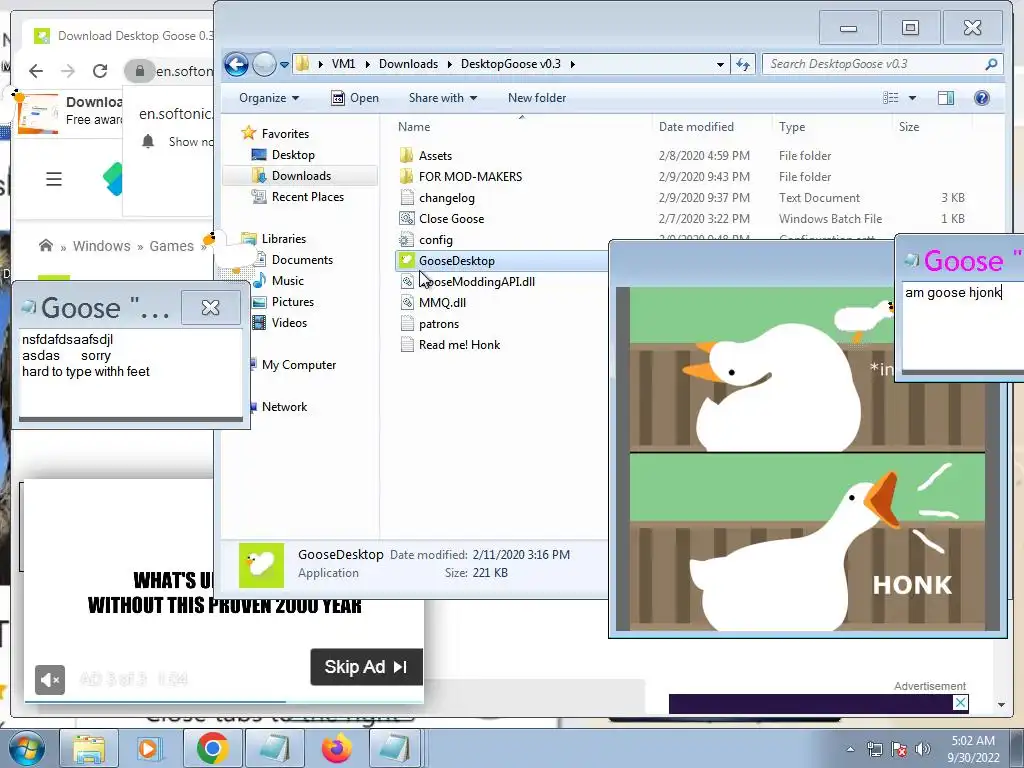1024x768 pixels.
Task: Open Firefox from the taskbar
Action: [x=337, y=748]
